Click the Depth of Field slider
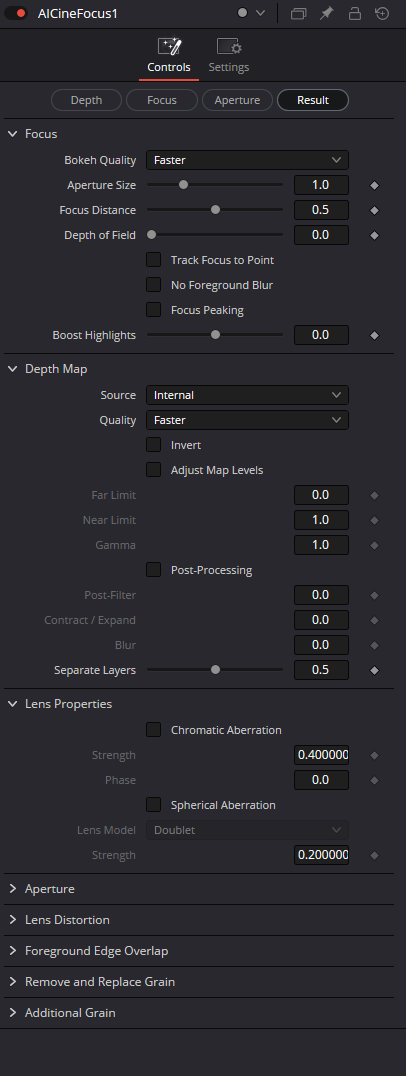This screenshot has width=406, height=1076. [215, 235]
